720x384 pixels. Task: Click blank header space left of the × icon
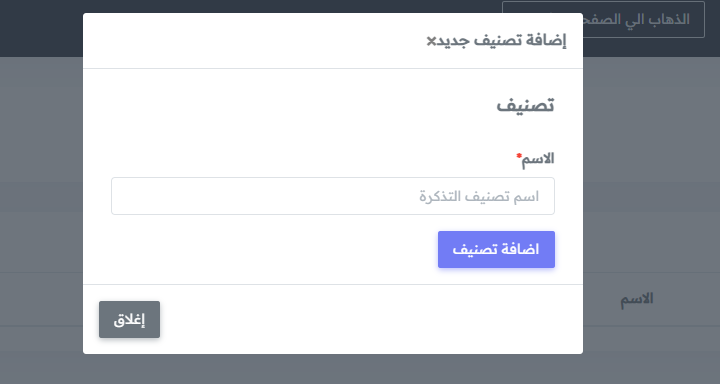253,41
